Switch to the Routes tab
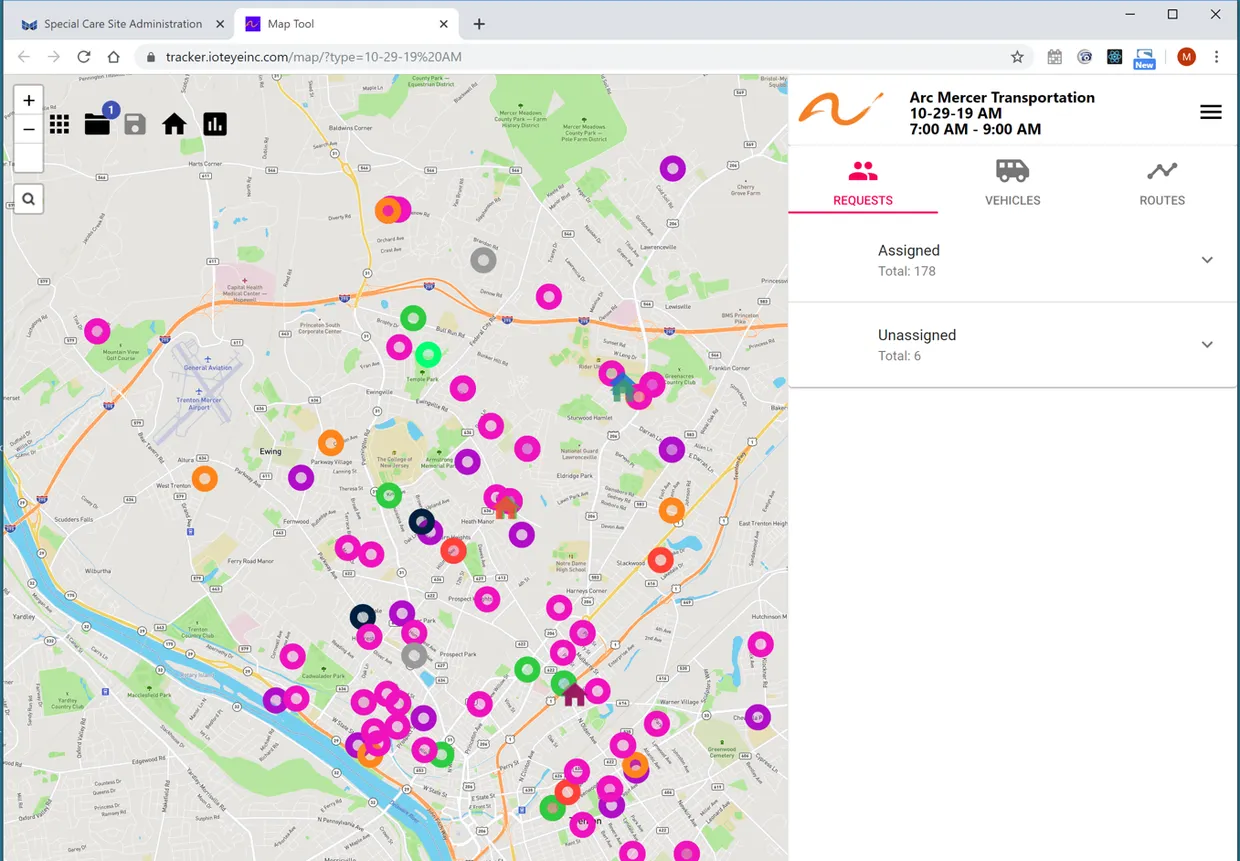Screen dimensions: 1240x861 [x=1161, y=182]
